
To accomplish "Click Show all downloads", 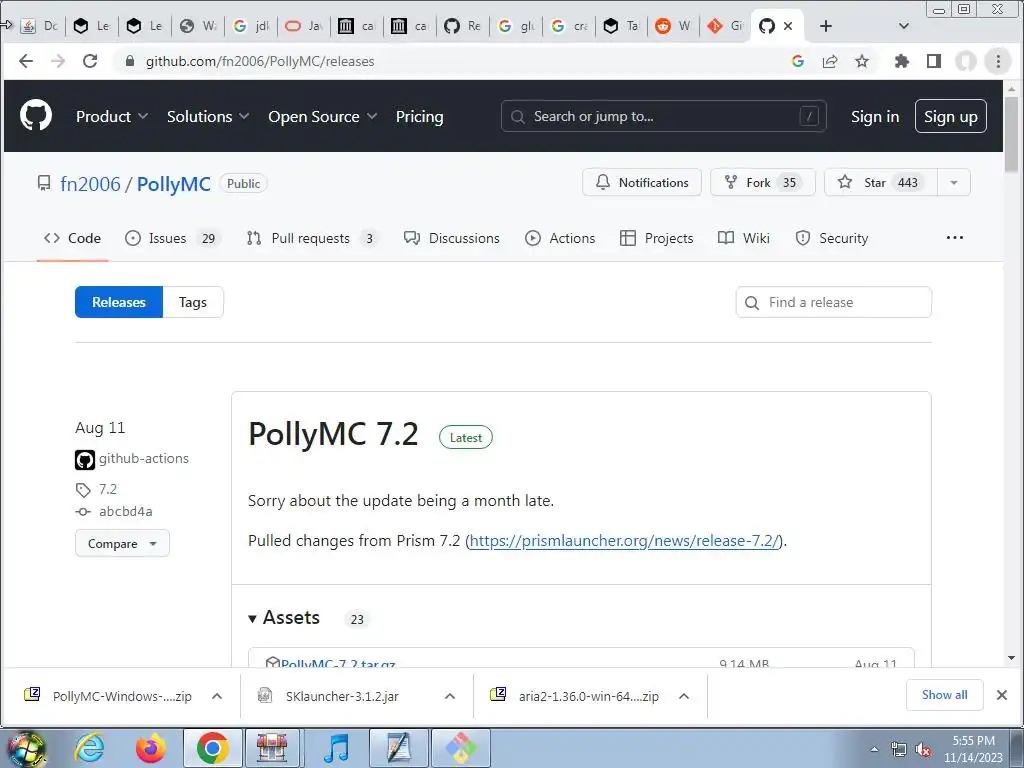I will [944, 695].
